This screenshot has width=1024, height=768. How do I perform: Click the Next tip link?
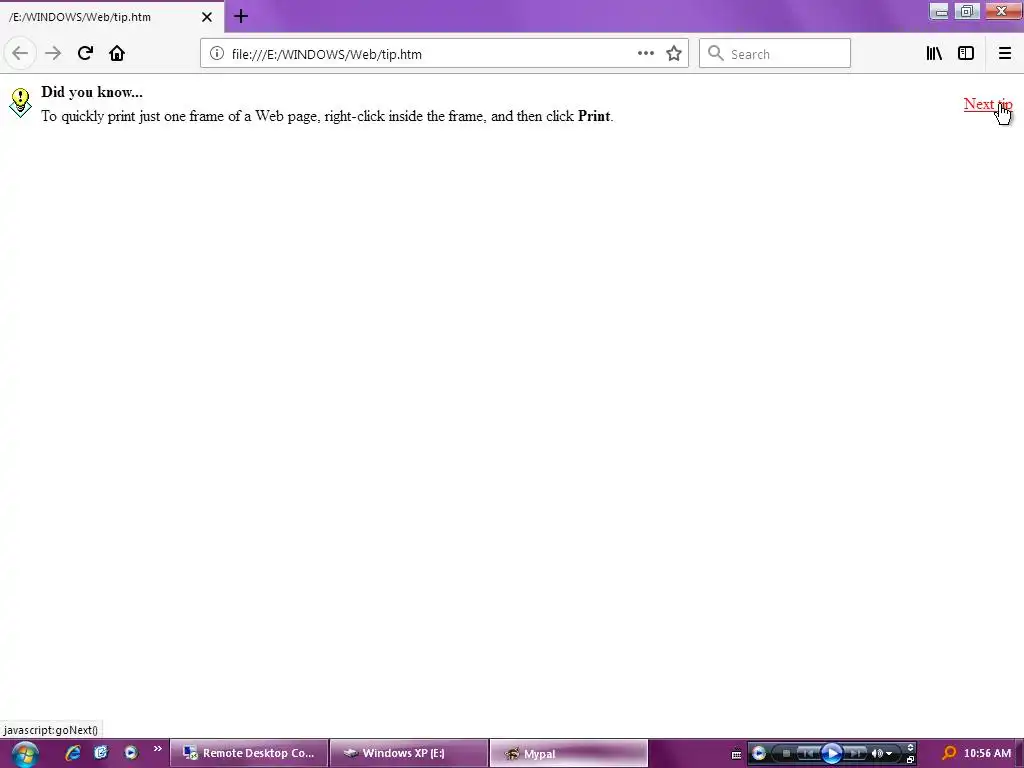point(987,104)
